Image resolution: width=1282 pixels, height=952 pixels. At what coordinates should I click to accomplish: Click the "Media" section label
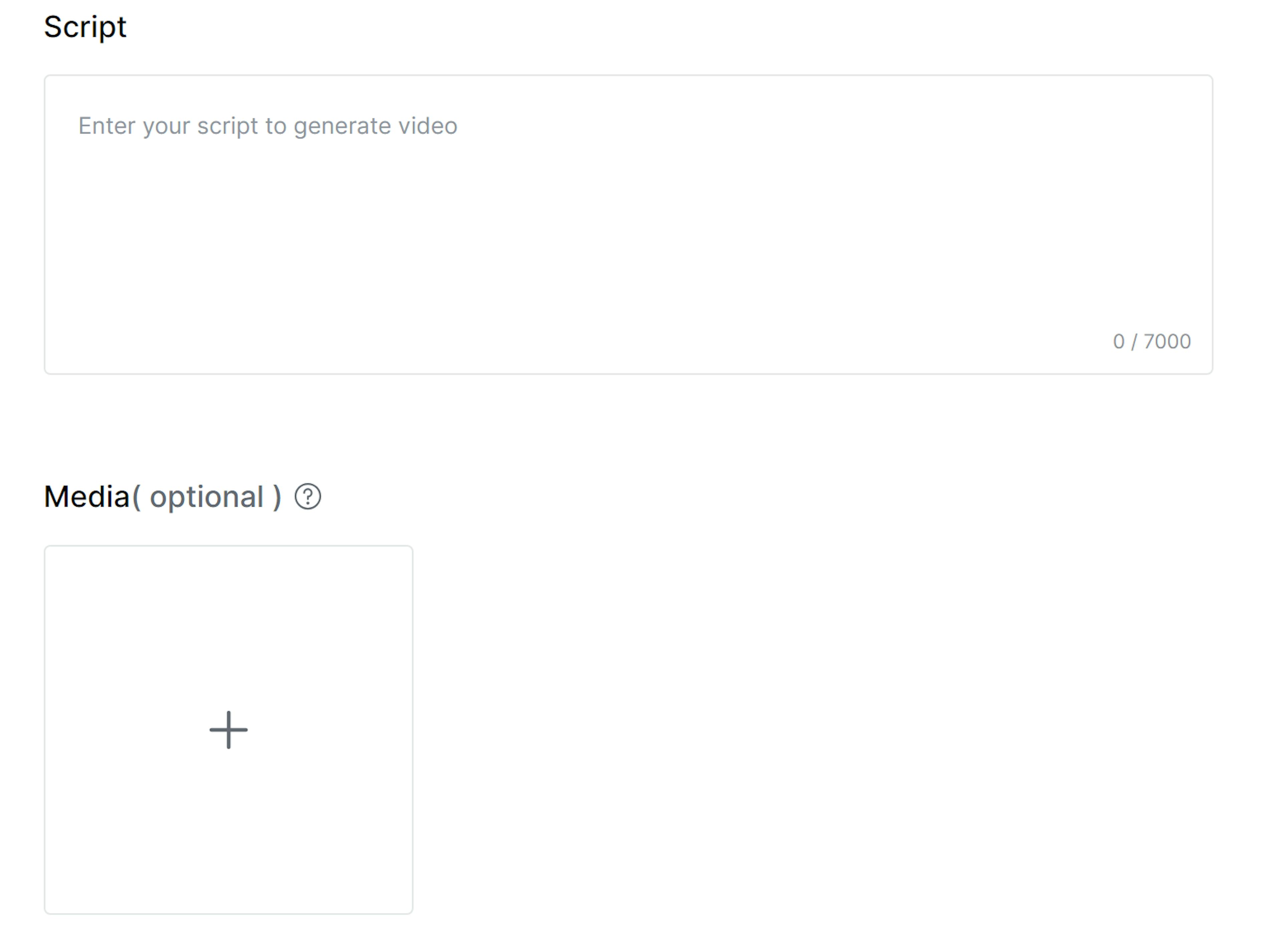tap(87, 496)
